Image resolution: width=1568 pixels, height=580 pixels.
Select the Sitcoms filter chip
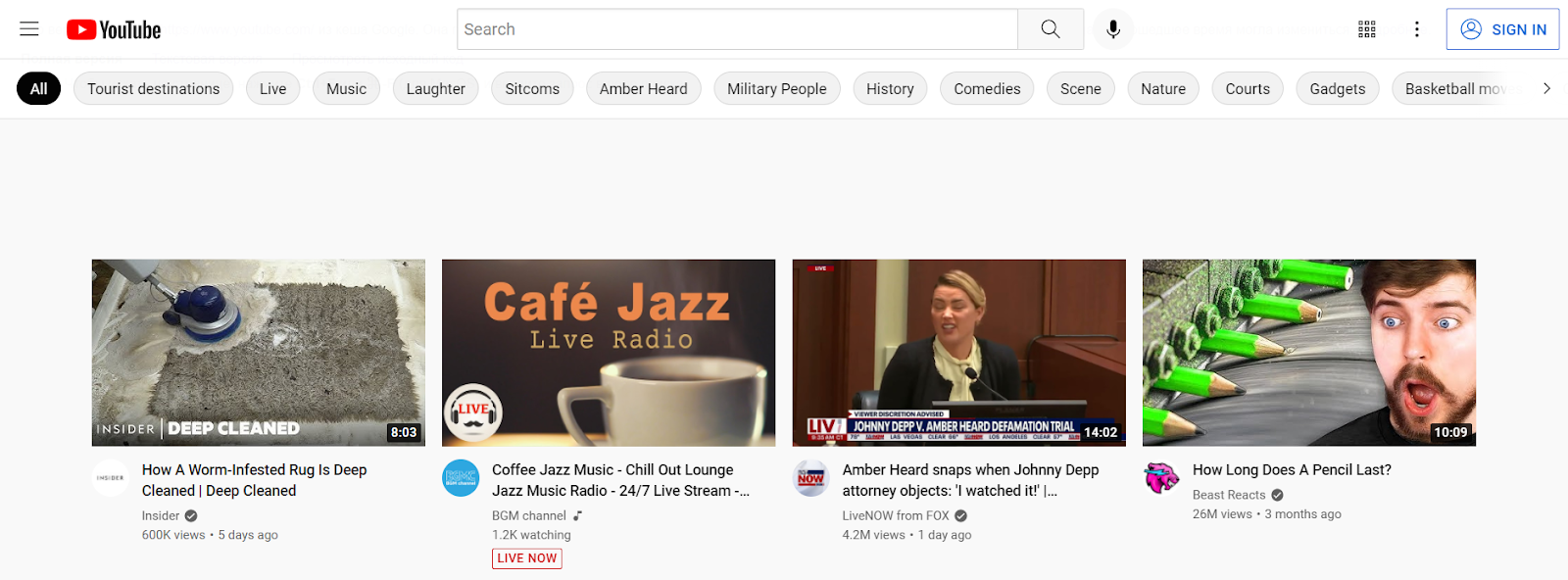532,88
